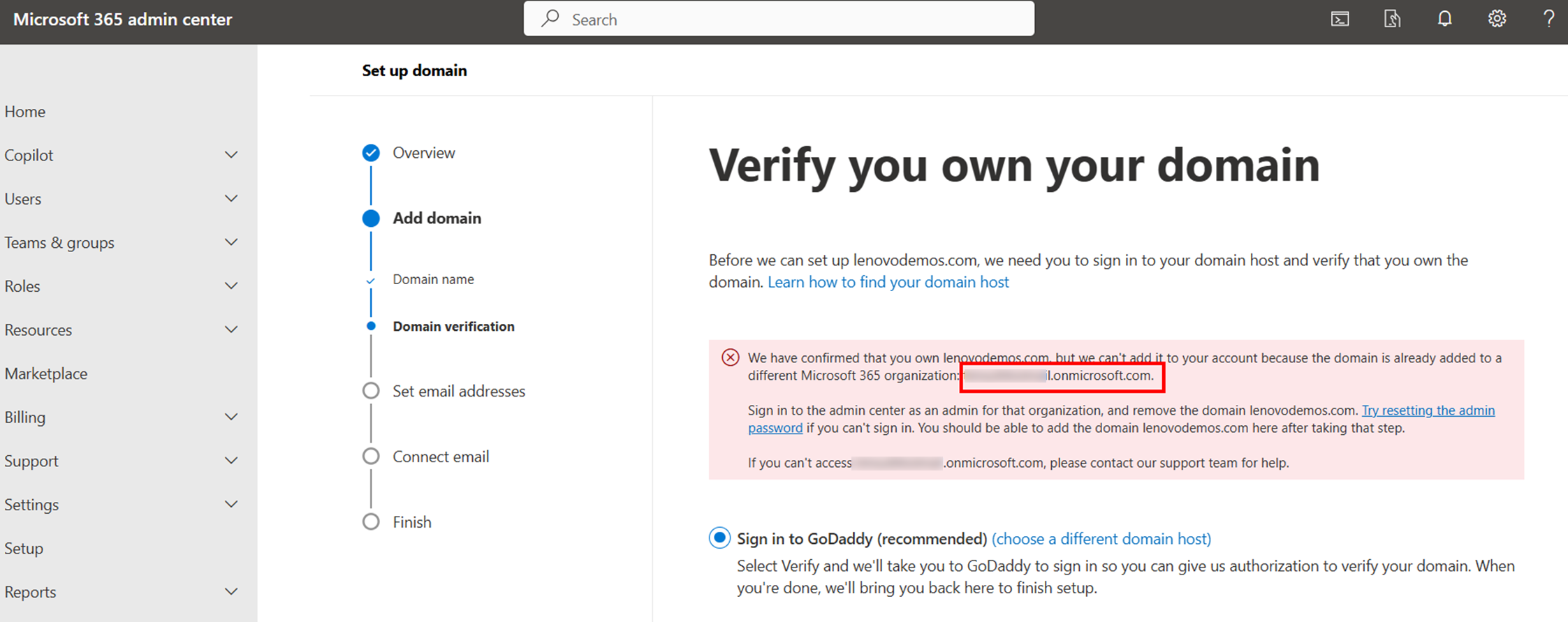Image resolution: width=1568 pixels, height=622 pixels.
Task: Open the Teams & groups navigation item
Action: [59, 243]
